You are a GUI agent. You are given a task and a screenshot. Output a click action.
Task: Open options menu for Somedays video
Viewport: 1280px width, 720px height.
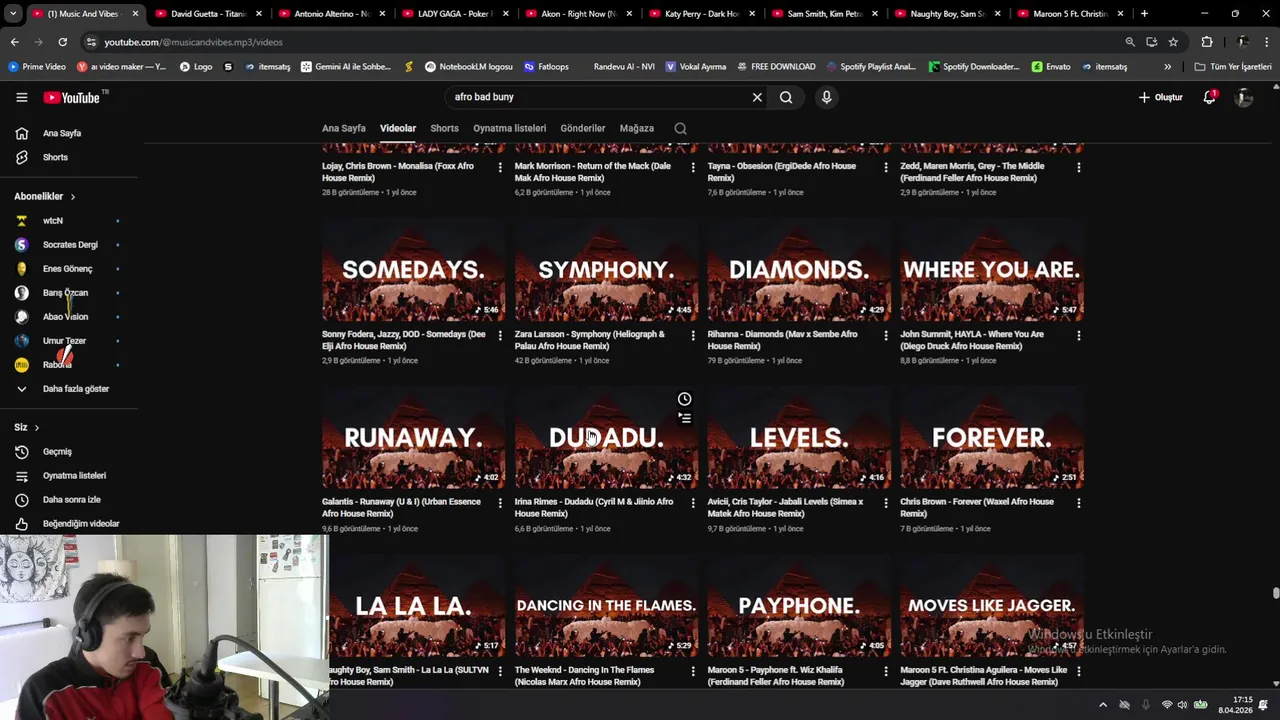pos(500,335)
